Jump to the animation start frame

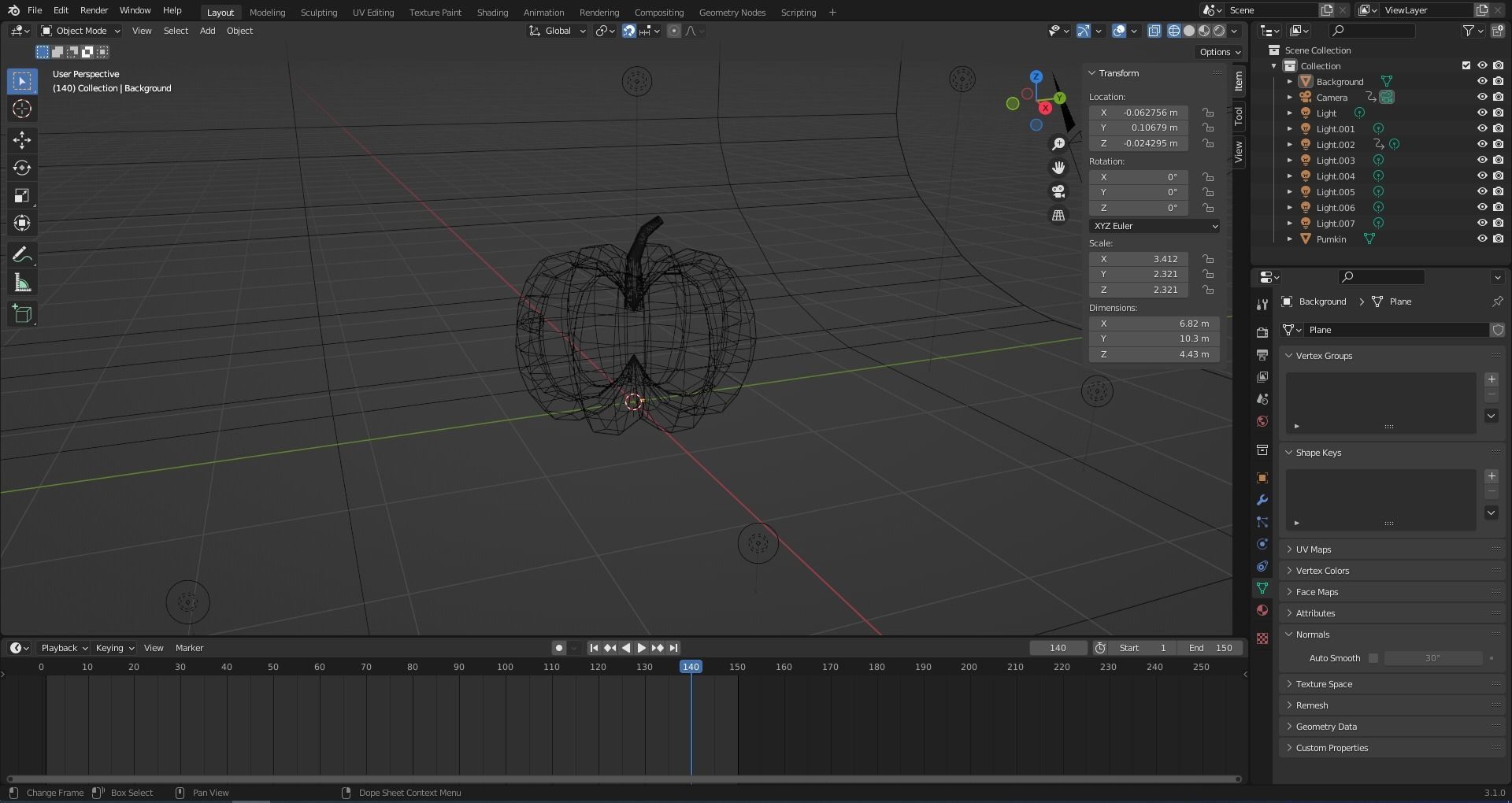point(594,648)
